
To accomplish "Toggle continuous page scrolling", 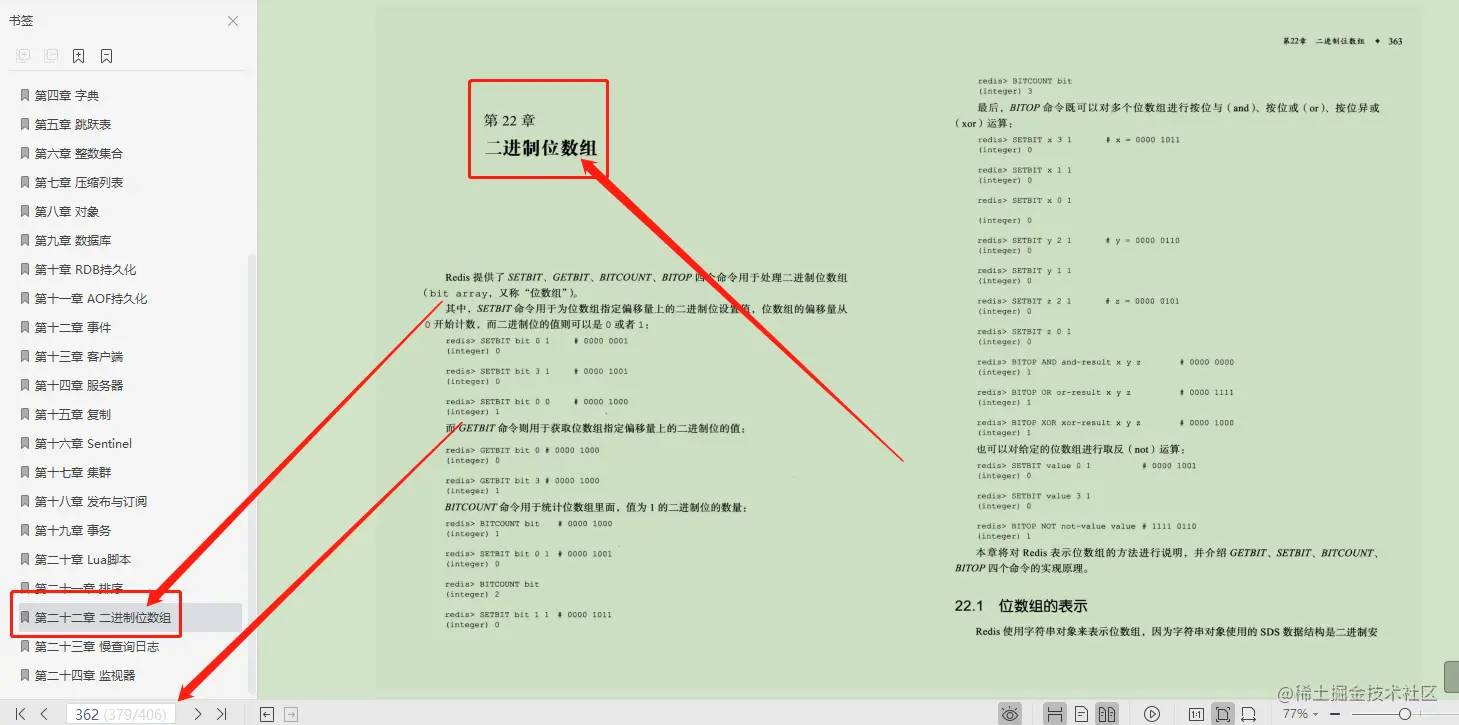I will (x=1054, y=714).
